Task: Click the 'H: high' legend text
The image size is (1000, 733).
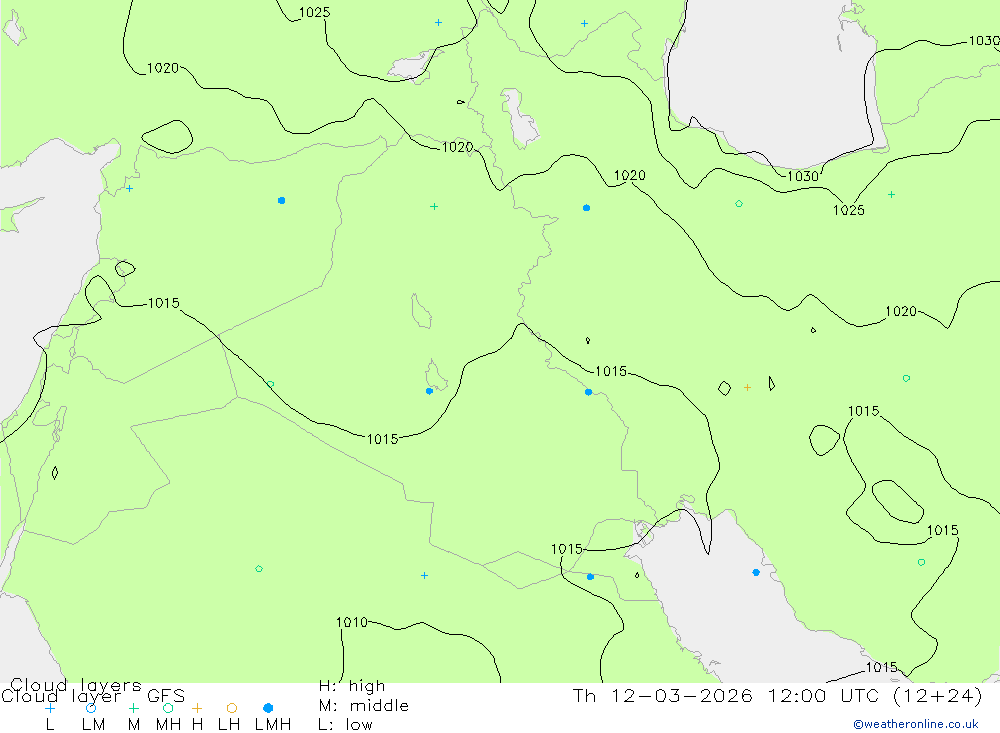Action: [x=352, y=686]
